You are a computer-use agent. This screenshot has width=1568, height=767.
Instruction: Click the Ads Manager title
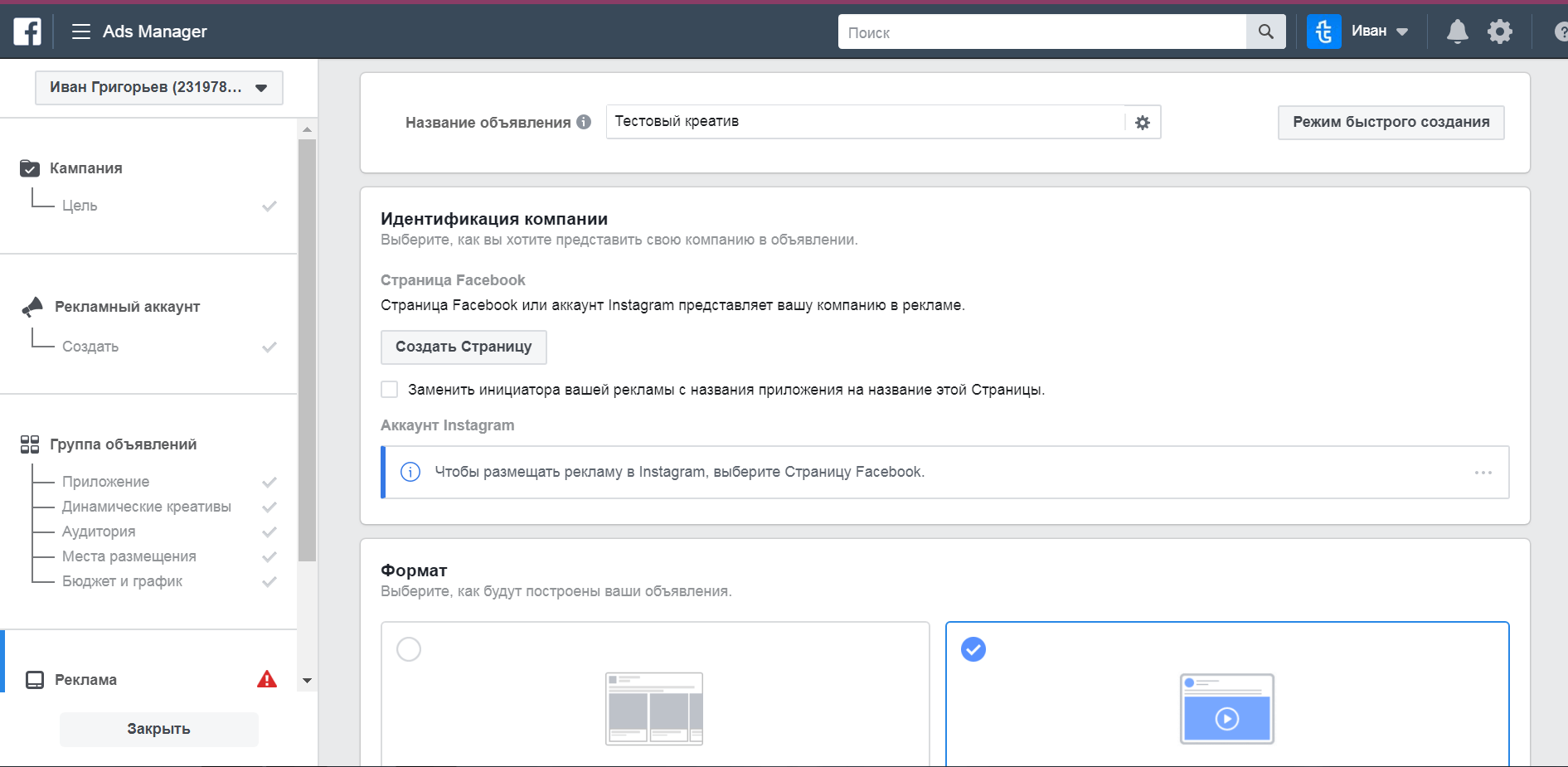click(155, 32)
